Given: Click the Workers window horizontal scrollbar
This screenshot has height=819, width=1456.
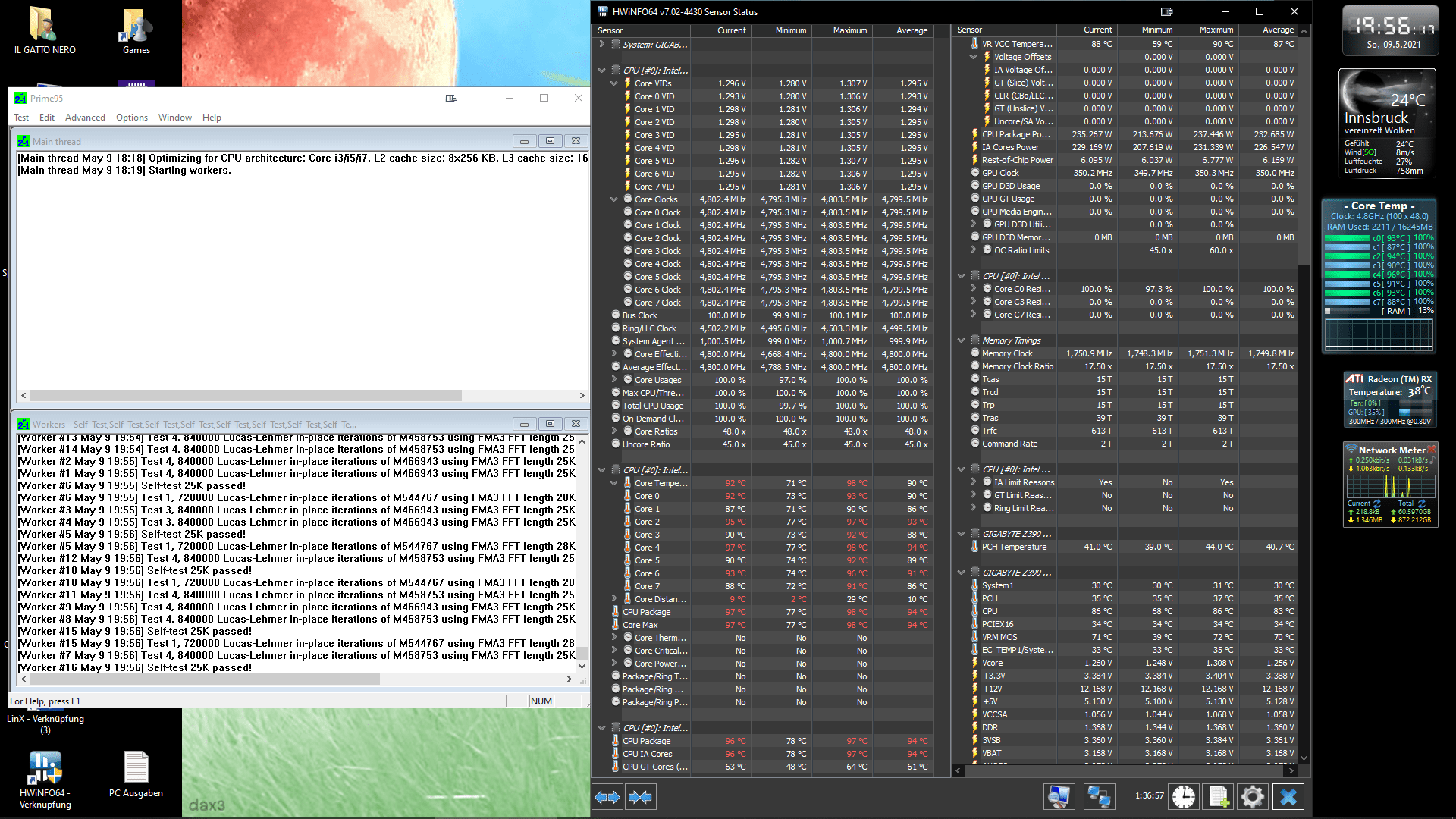Looking at the screenshot, I should tap(297, 679).
